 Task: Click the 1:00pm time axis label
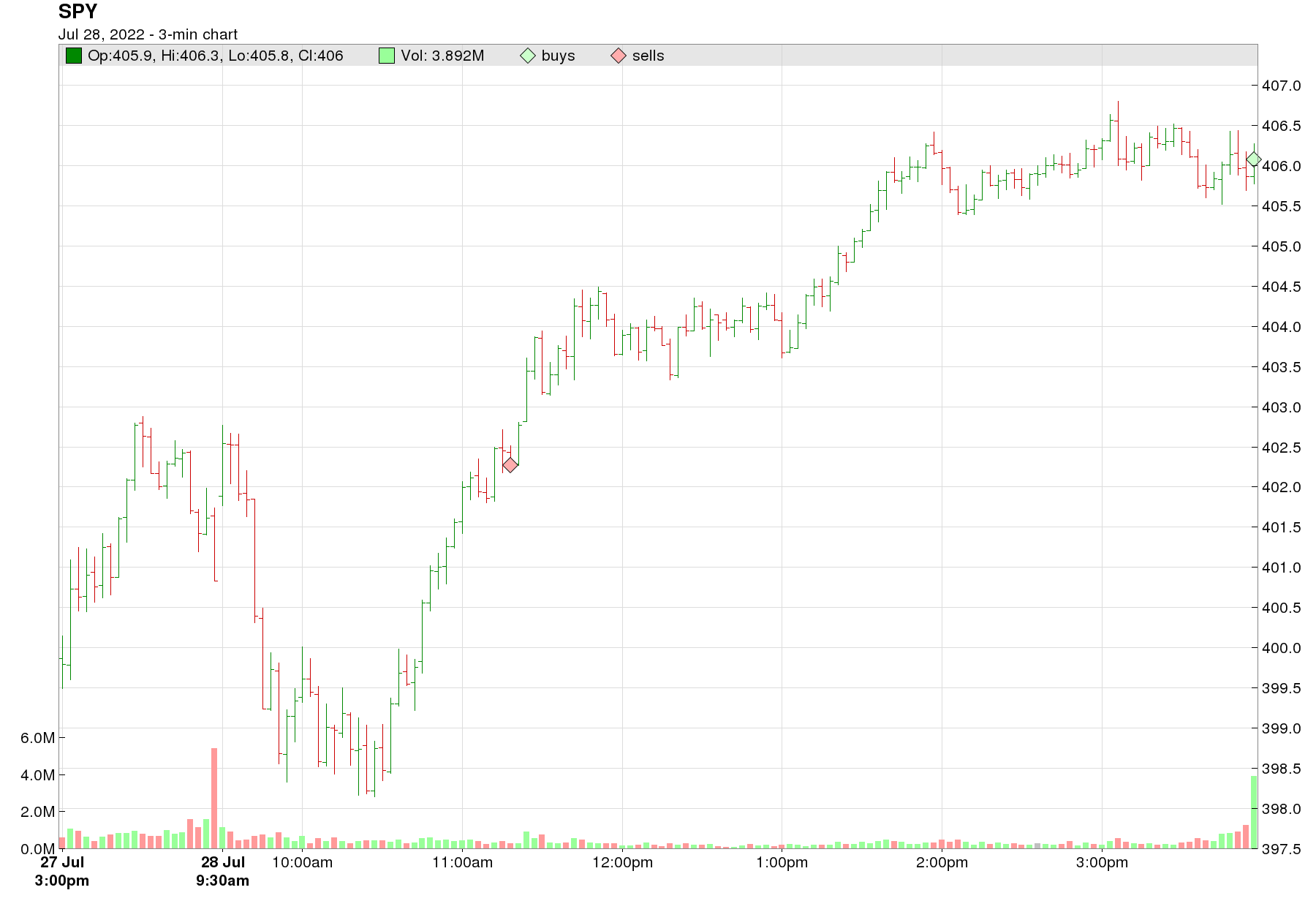tap(782, 862)
